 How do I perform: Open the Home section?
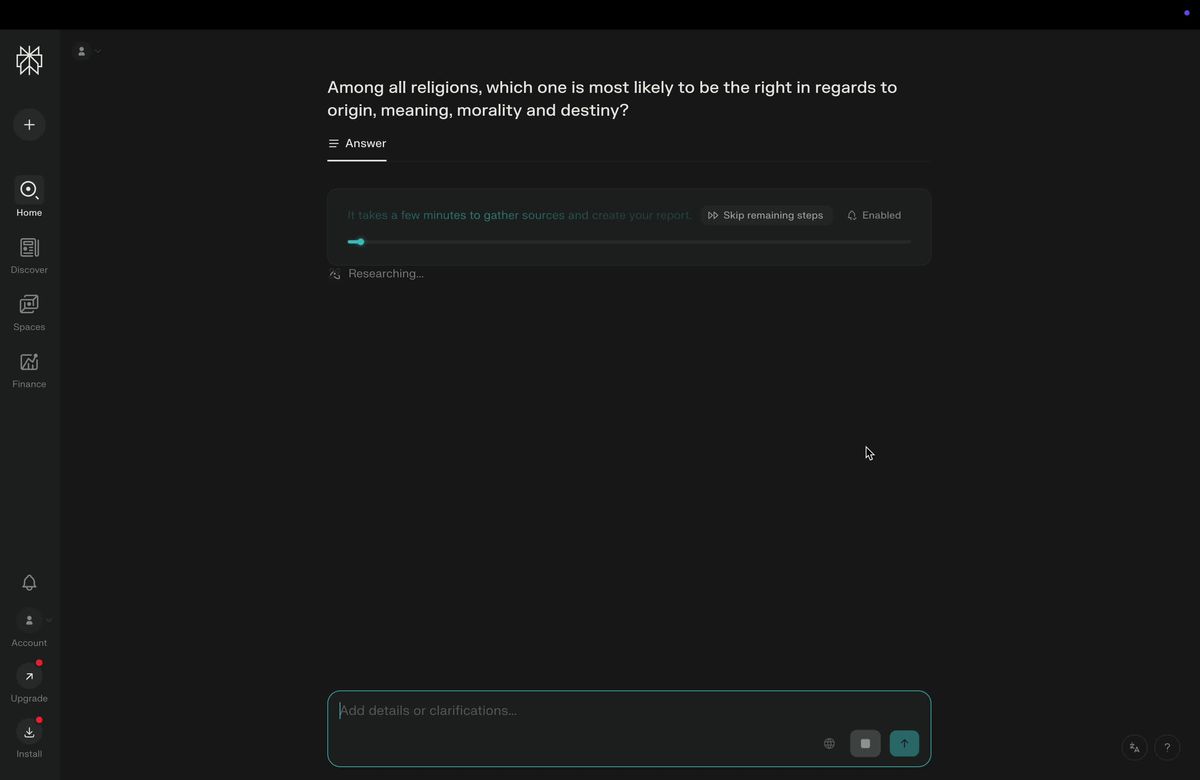pyautogui.click(x=29, y=197)
